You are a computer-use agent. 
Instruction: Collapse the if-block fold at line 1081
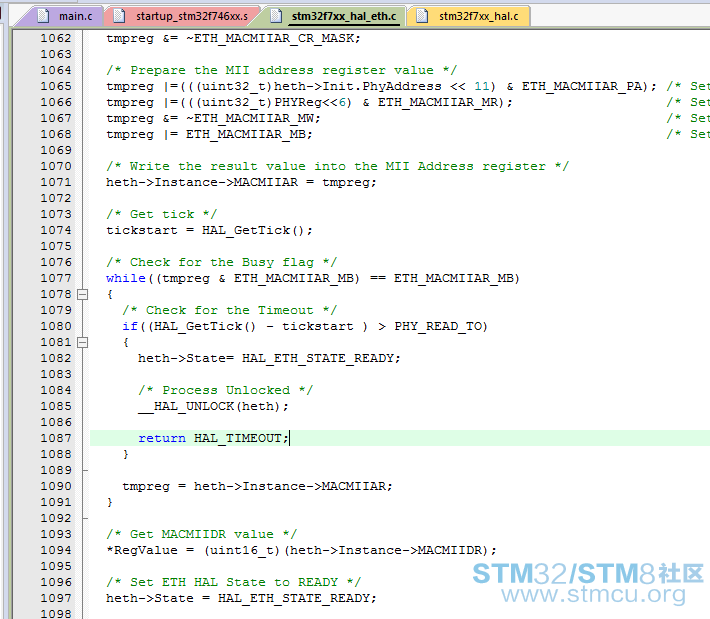click(x=82, y=342)
